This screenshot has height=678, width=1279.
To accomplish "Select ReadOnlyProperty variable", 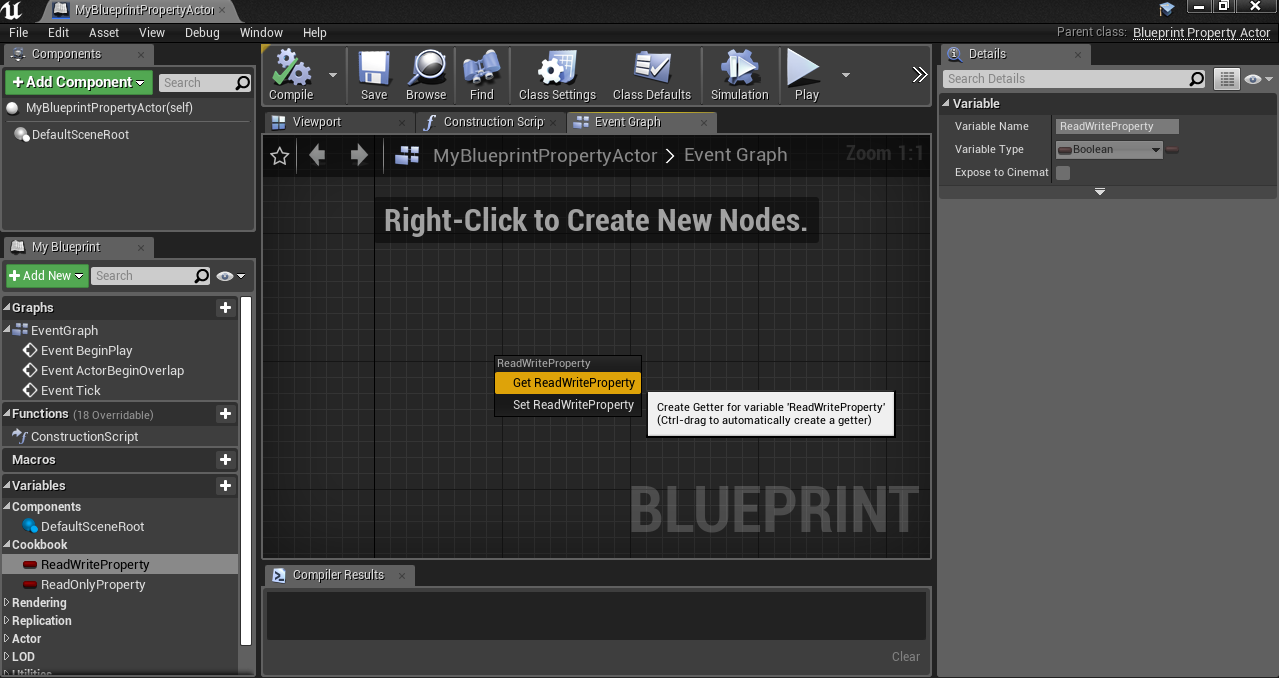I will tap(93, 585).
